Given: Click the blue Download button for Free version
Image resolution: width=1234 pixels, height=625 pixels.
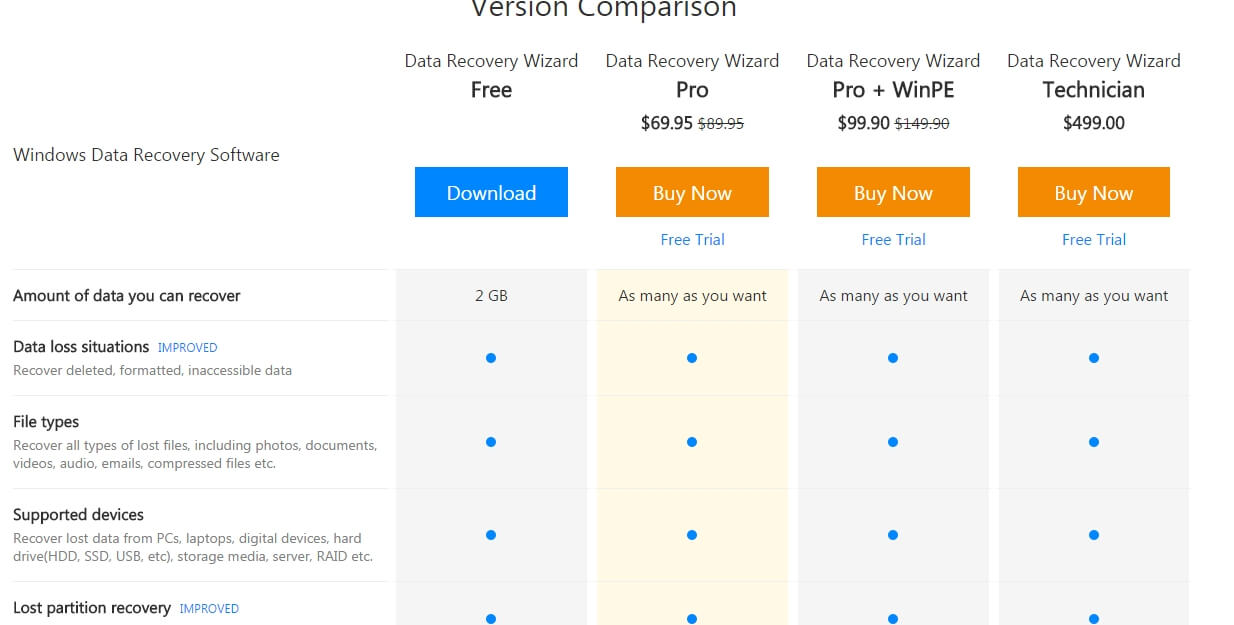Looking at the screenshot, I should [x=491, y=192].
